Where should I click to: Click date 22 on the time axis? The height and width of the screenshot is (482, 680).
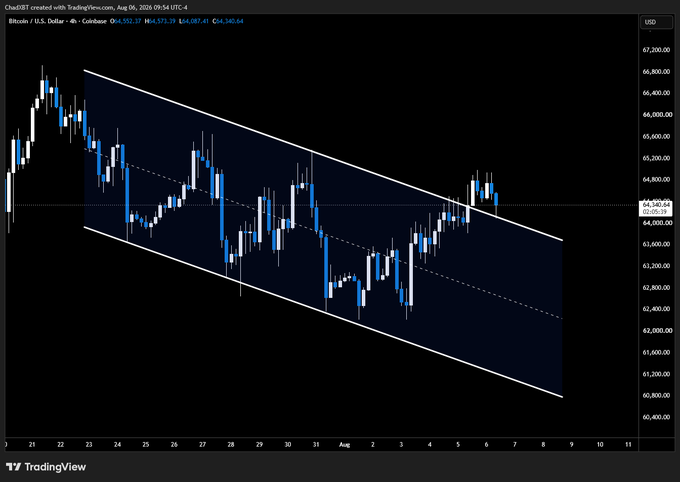[x=60, y=445]
